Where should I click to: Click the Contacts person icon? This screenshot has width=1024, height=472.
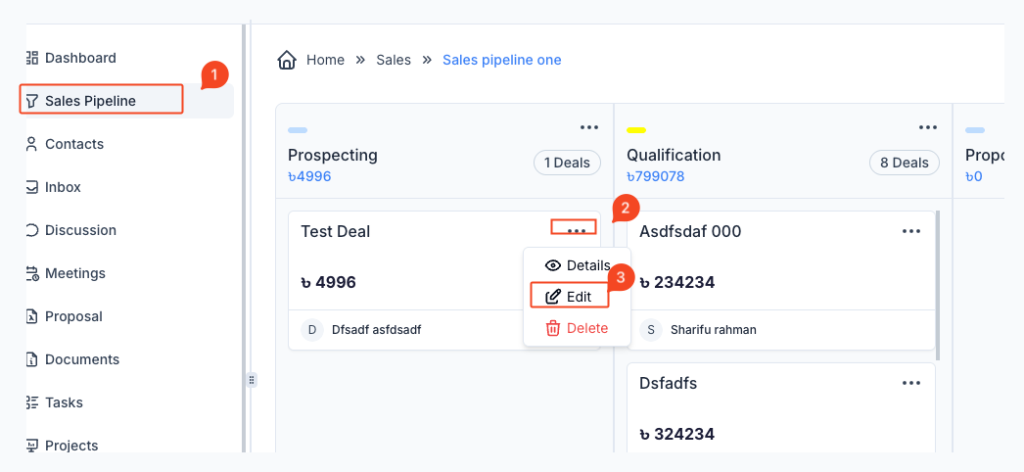32,144
